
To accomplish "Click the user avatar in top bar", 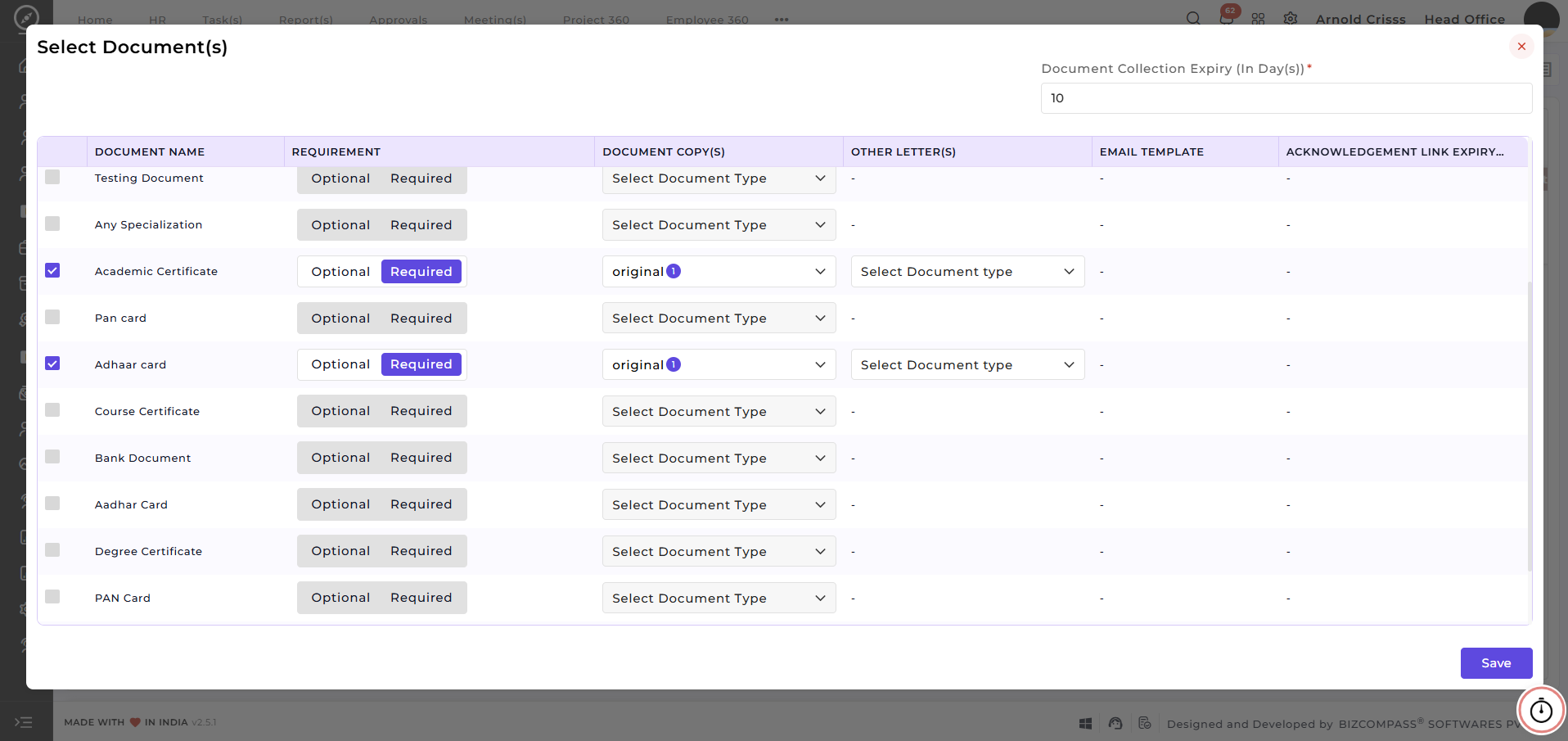I will [x=1541, y=17].
